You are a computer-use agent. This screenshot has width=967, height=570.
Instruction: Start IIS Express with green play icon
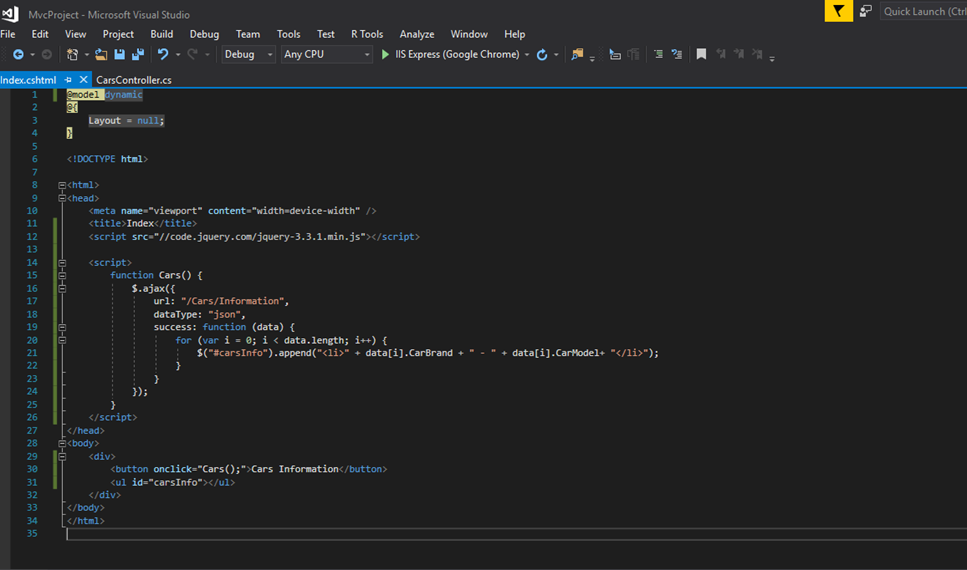385,54
